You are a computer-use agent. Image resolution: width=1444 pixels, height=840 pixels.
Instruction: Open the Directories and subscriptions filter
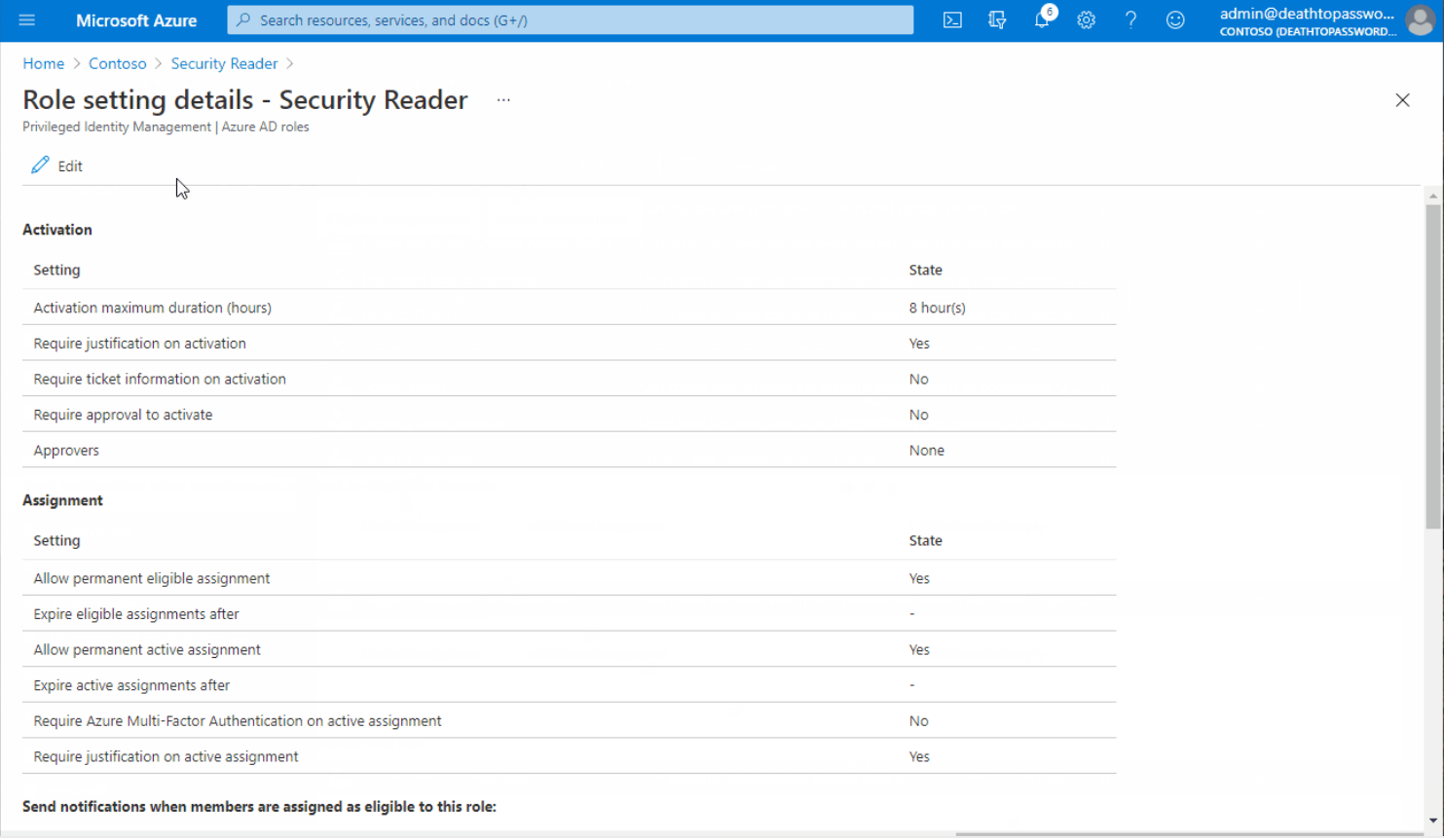coord(997,20)
